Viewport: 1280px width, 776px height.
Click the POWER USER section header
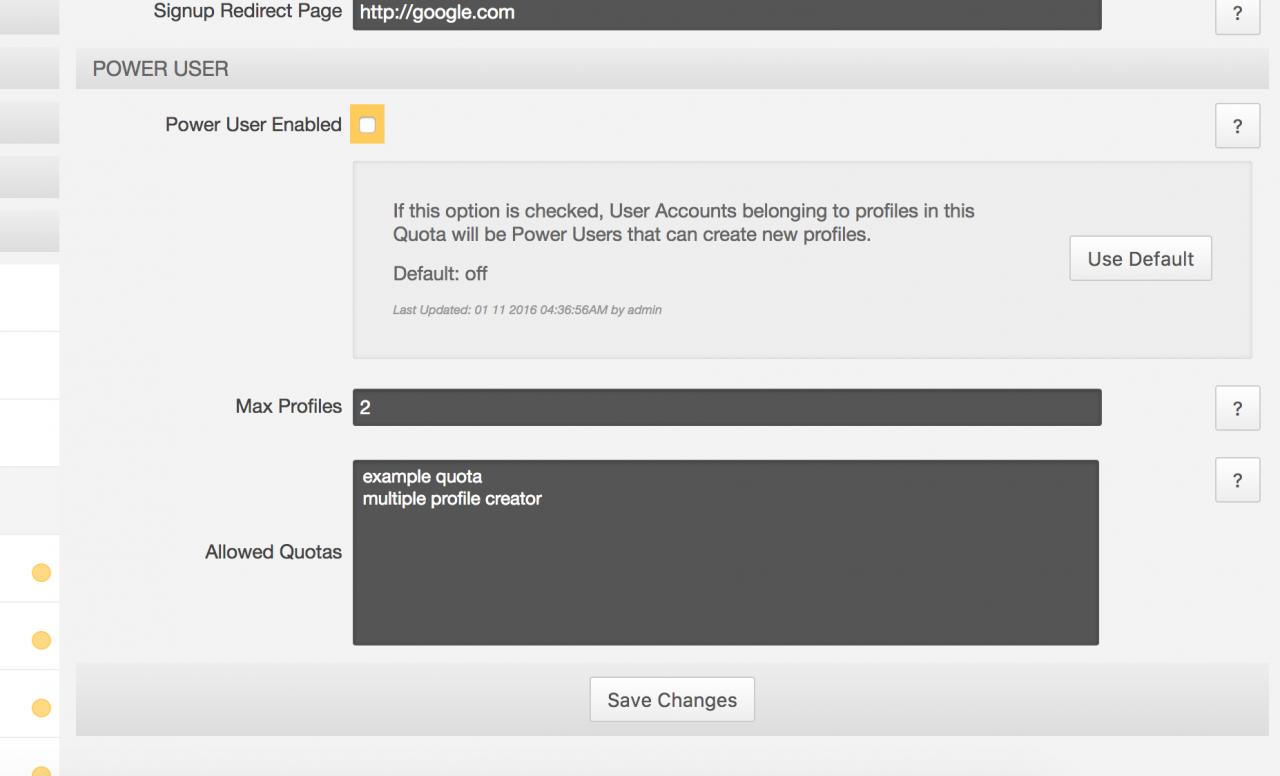pos(161,69)
